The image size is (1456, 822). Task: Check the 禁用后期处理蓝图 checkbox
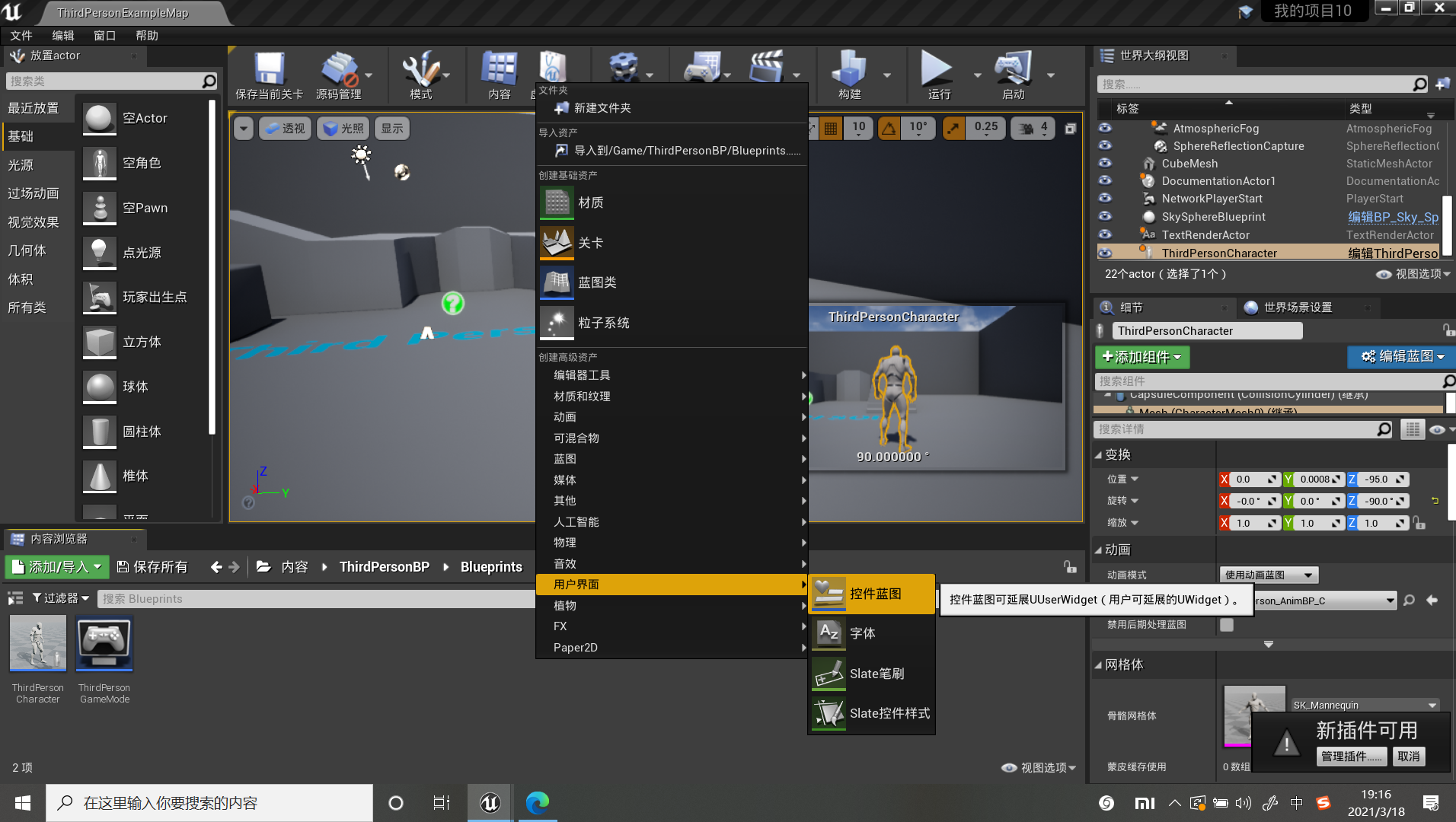[x=1226, y=625]
